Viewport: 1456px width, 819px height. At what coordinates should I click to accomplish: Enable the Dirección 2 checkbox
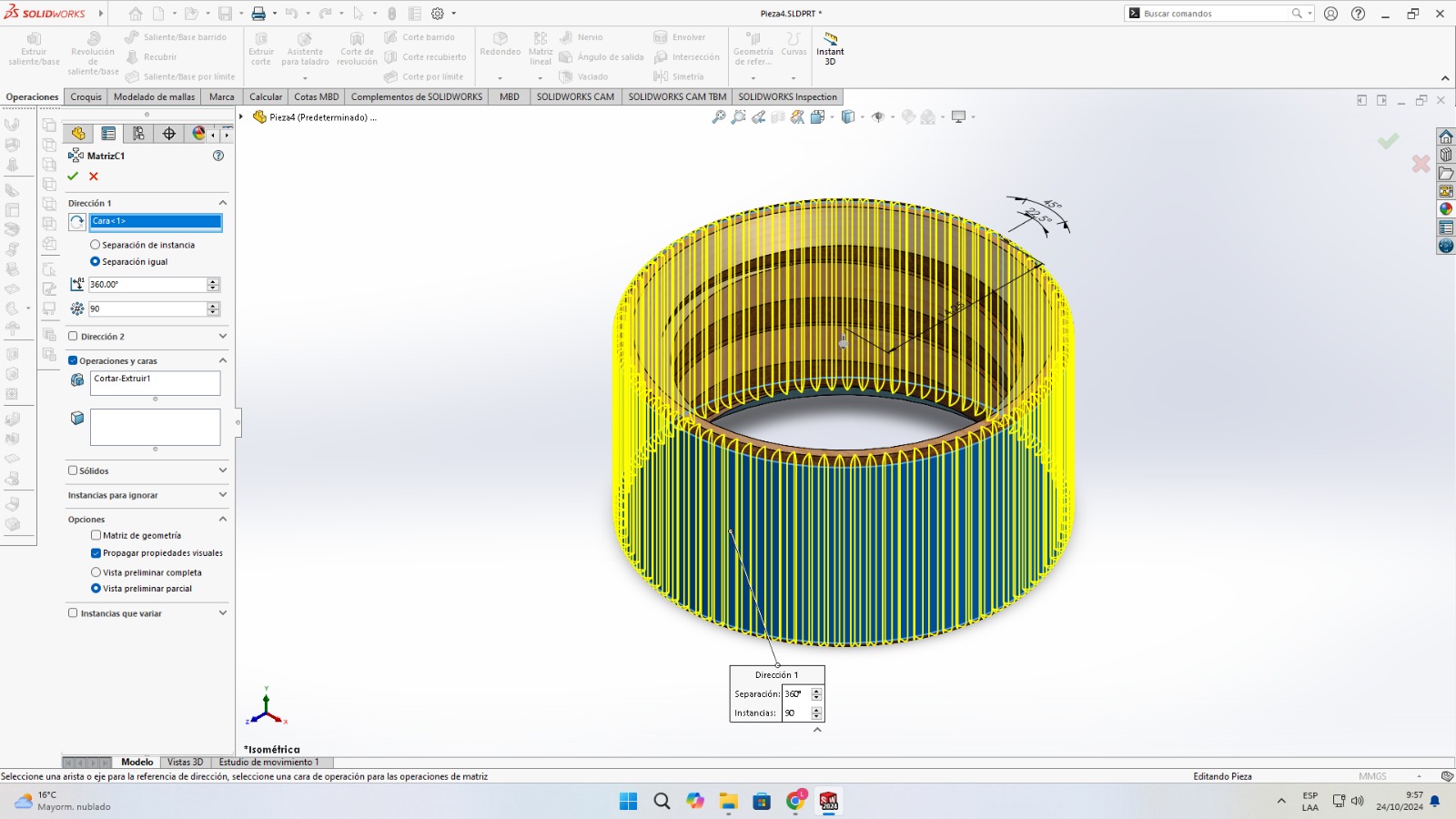pyautogui.click(x=73, y=337)
